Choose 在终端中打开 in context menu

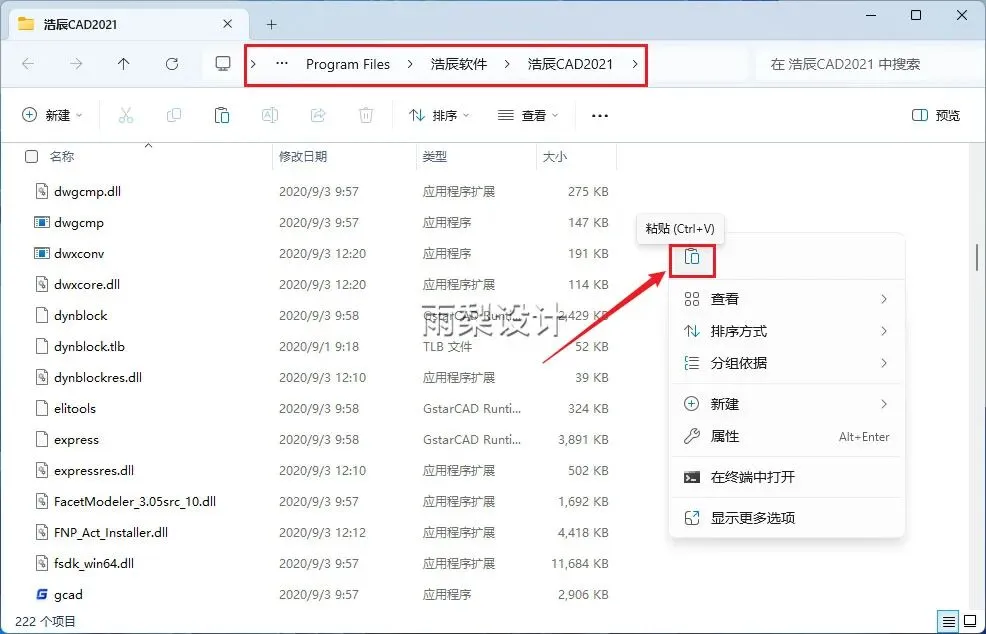click(787, 477)
